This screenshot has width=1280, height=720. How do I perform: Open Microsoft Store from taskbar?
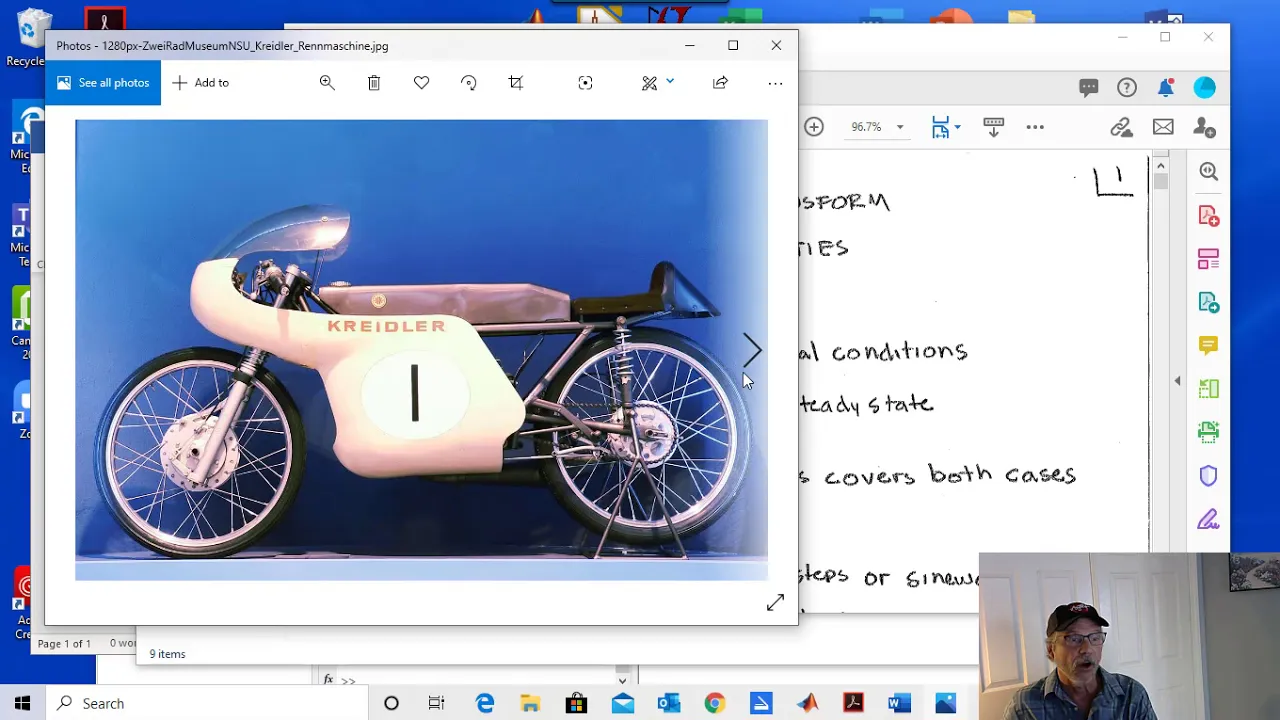(576, 703)
